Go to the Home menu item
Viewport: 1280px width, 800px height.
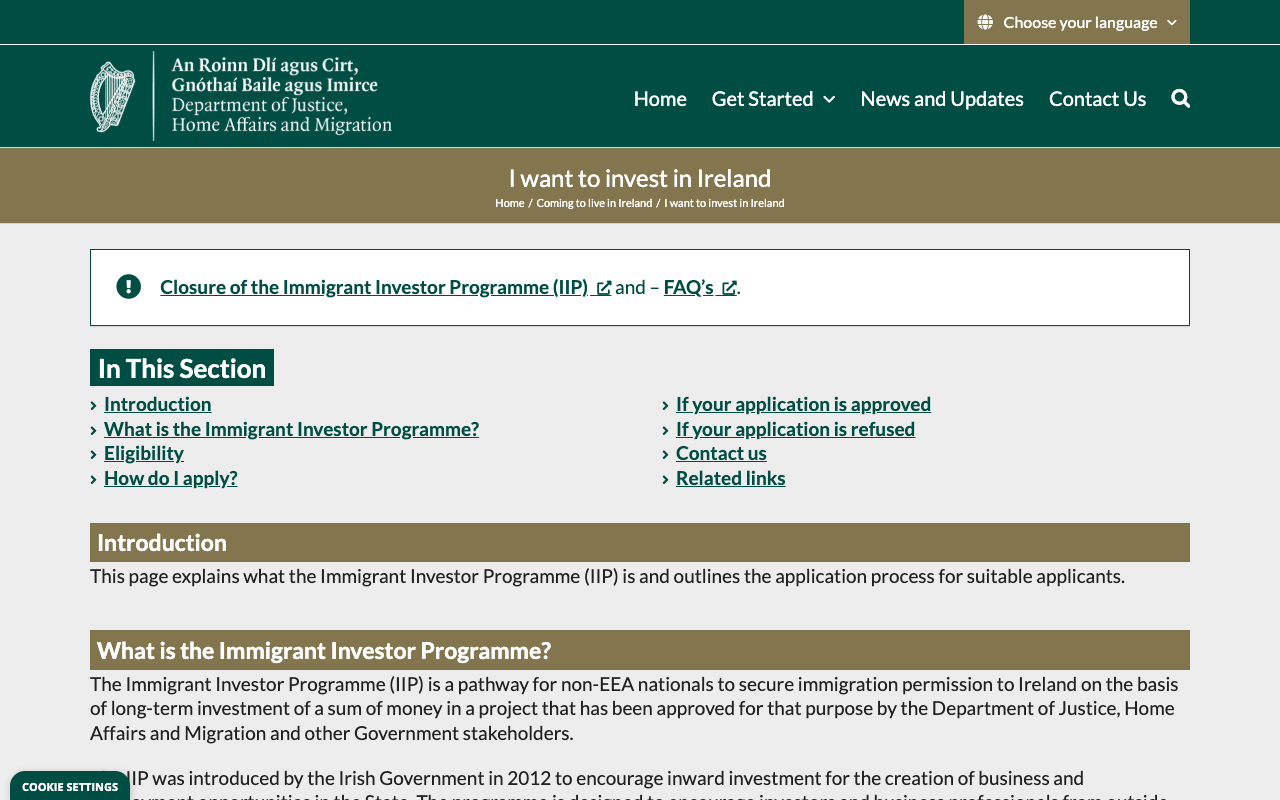pyautogui.click(x=660, y=98)
